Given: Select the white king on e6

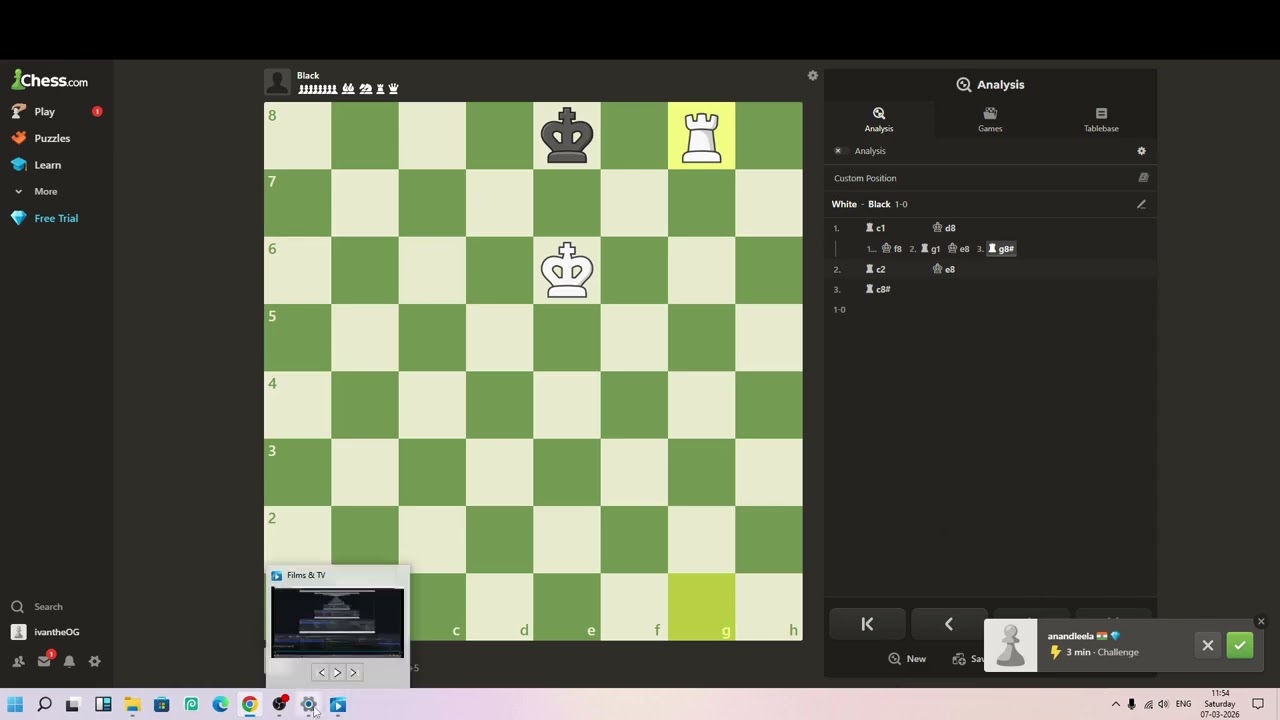Looking at the screenshot, I should (567, 270).
